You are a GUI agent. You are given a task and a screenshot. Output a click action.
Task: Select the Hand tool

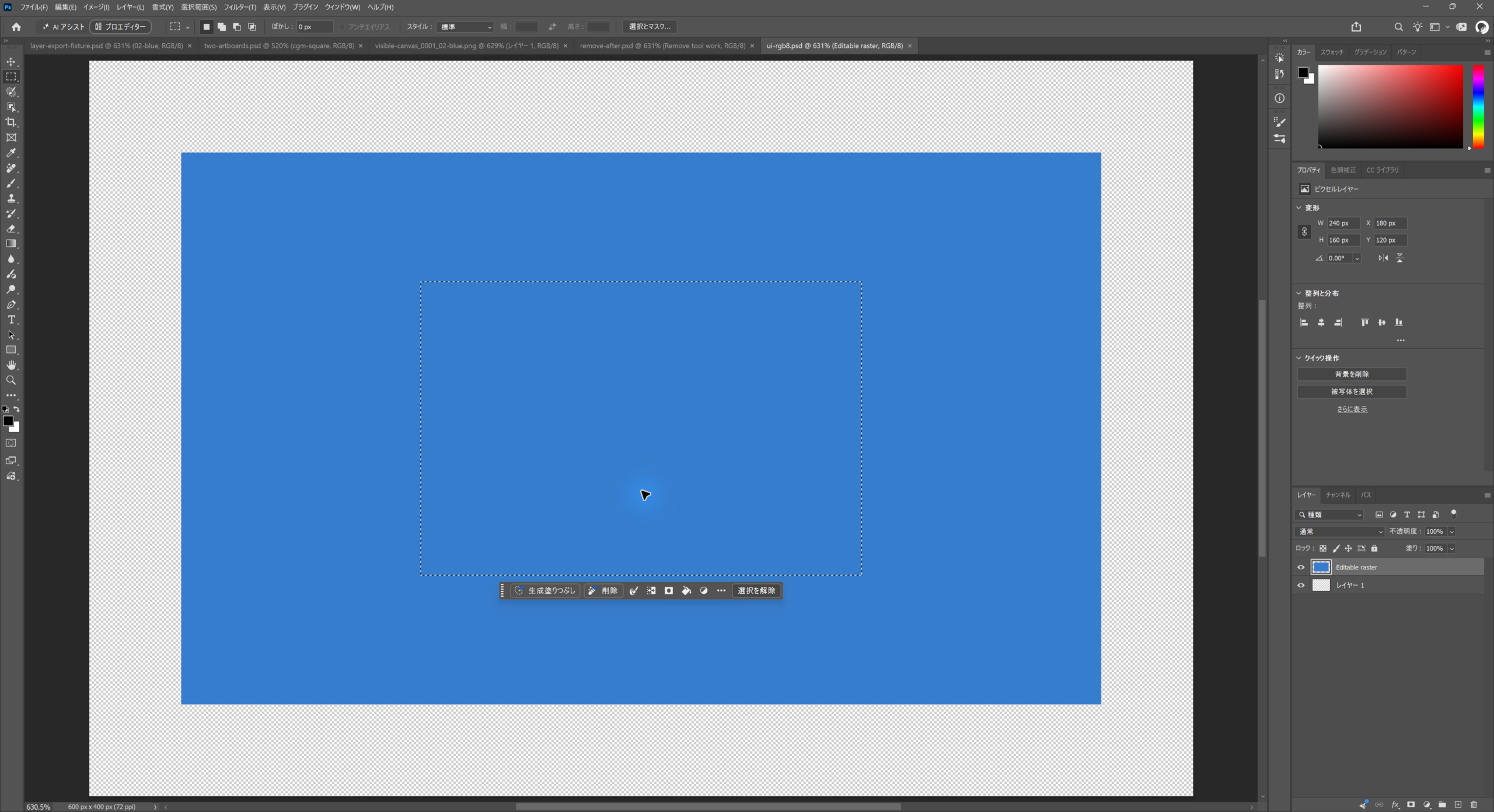point(11,365)
